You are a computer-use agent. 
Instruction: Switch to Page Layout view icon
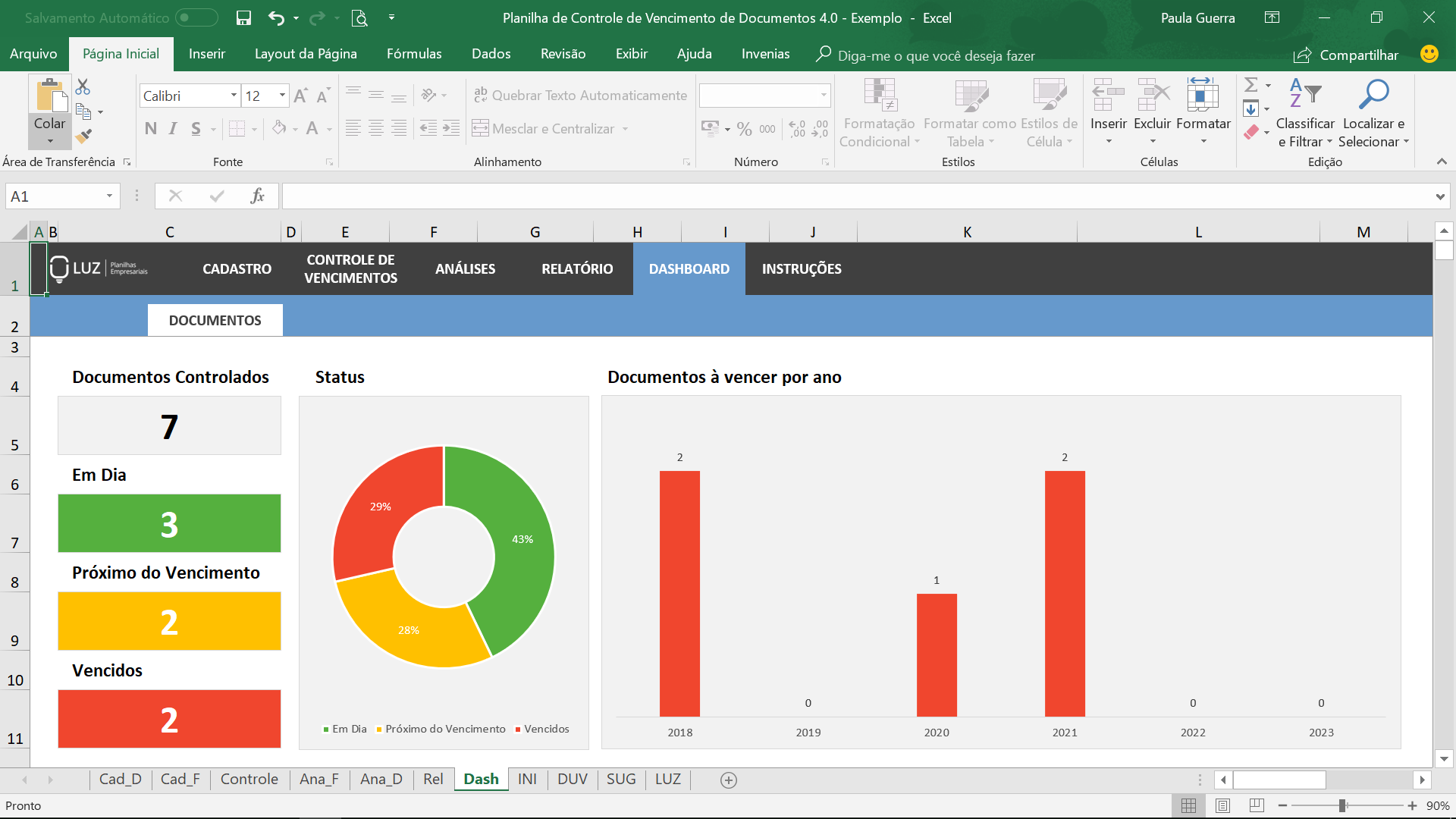pos(1222,805)
